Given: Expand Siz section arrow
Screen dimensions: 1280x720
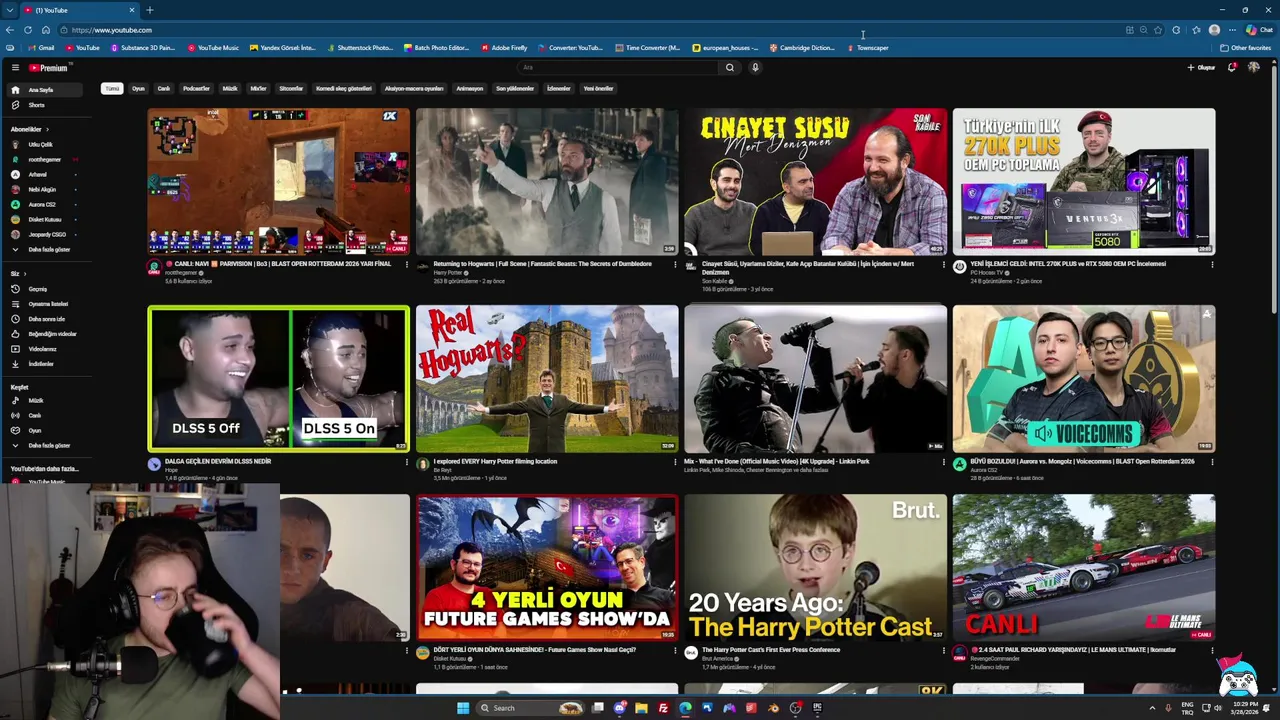Looking at the screenshot, I should (25, 274).
